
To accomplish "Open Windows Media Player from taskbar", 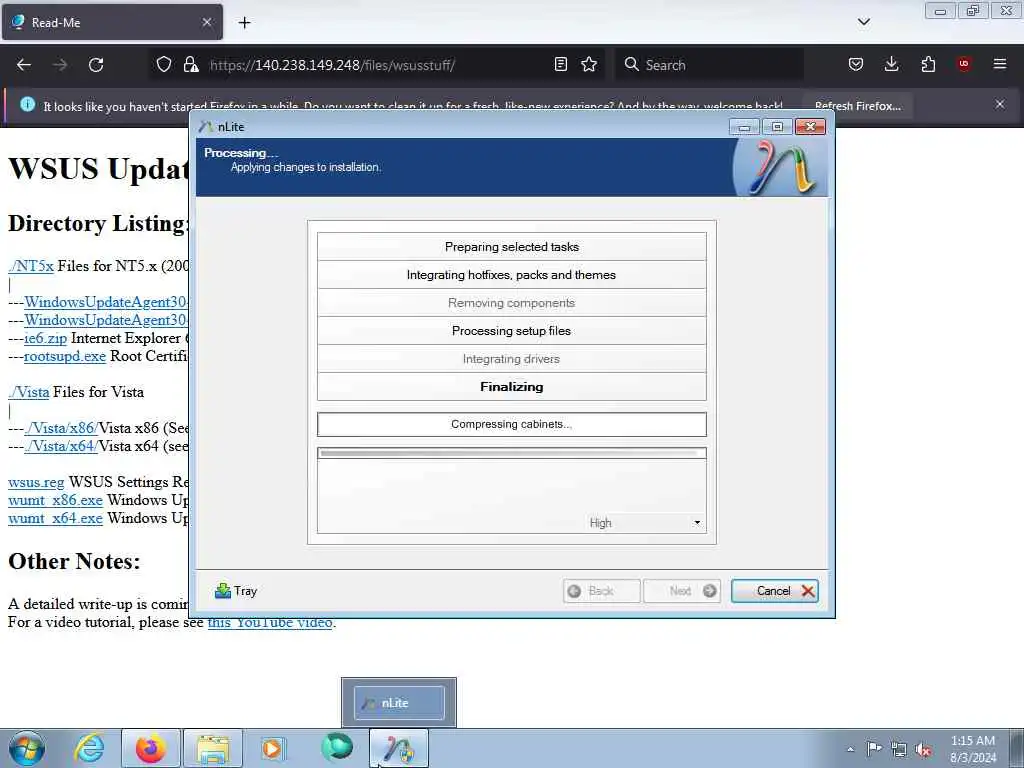I will 272,748.
